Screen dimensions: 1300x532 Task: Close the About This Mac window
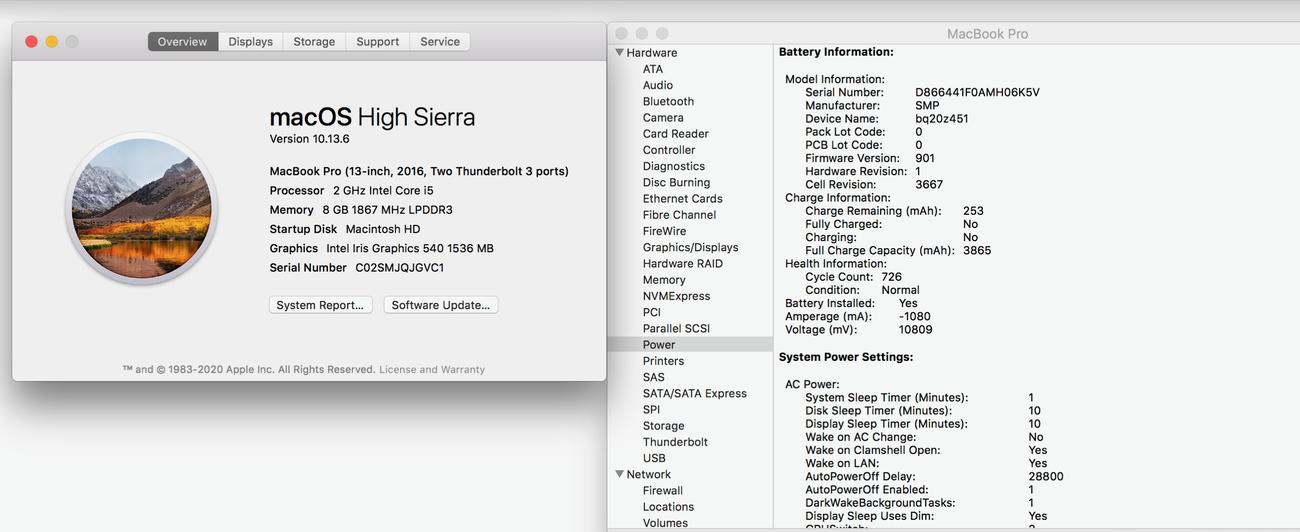31,41
